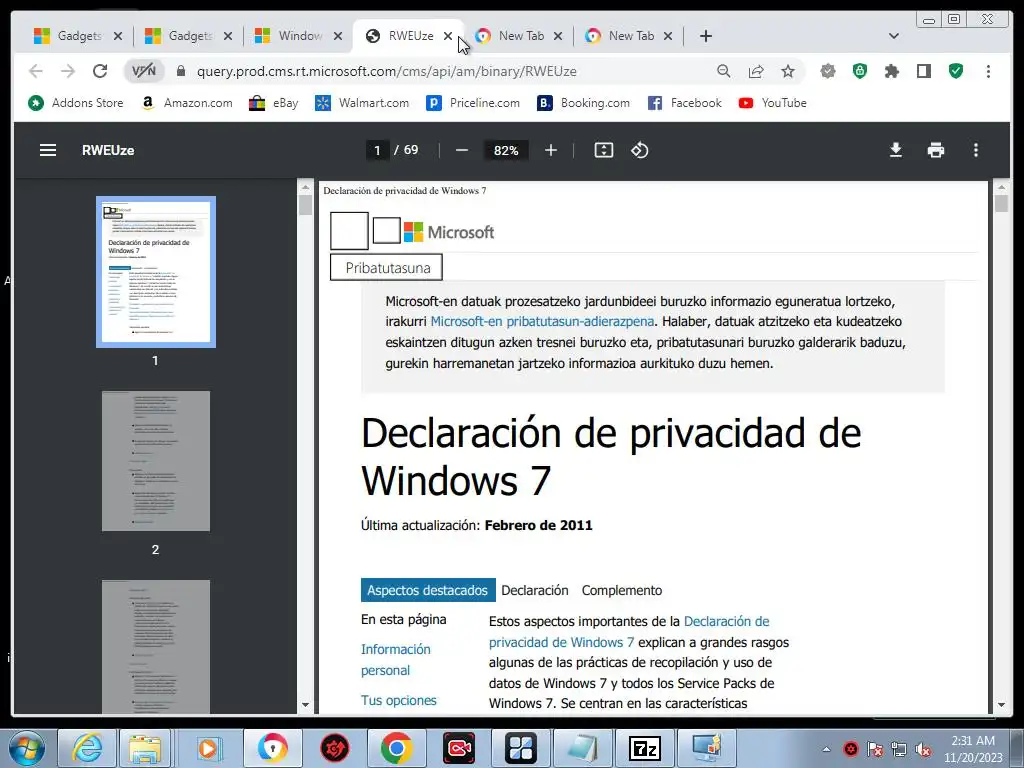
Task: Open the Priceline.com bookmark
Action: (x=473, y=103)
